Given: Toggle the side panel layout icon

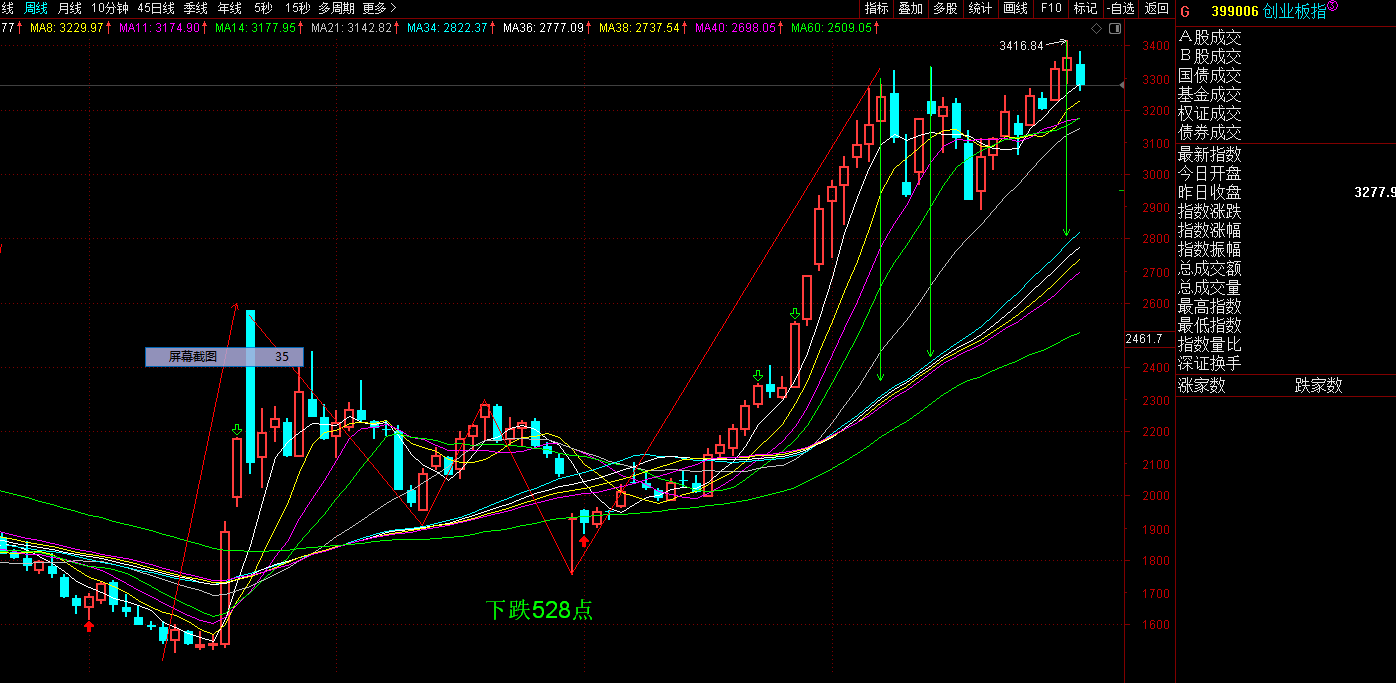Looking at the screenshot, I should [x=1114, y=29].
